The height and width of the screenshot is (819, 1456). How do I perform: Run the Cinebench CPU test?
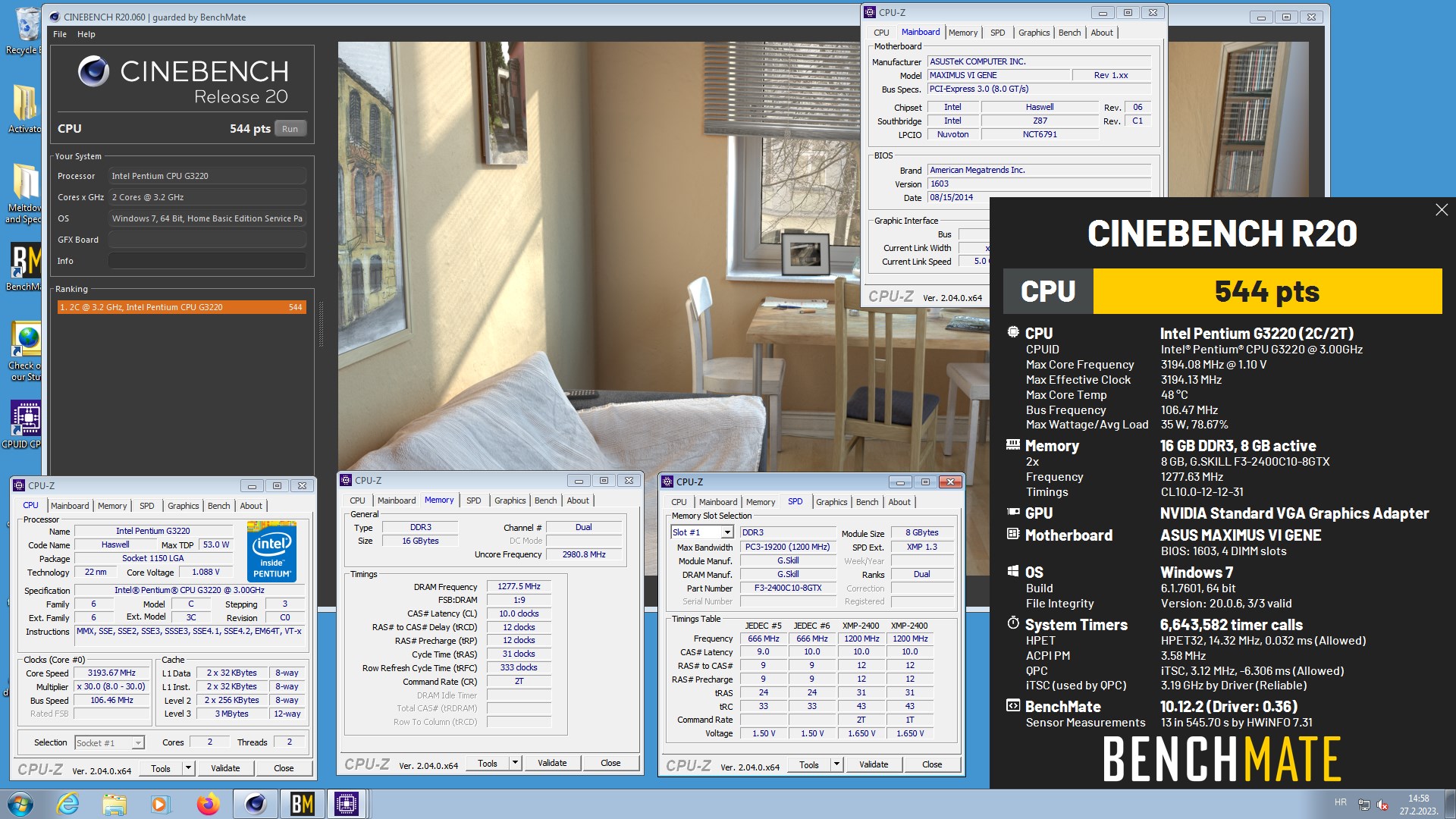[290, 129]
